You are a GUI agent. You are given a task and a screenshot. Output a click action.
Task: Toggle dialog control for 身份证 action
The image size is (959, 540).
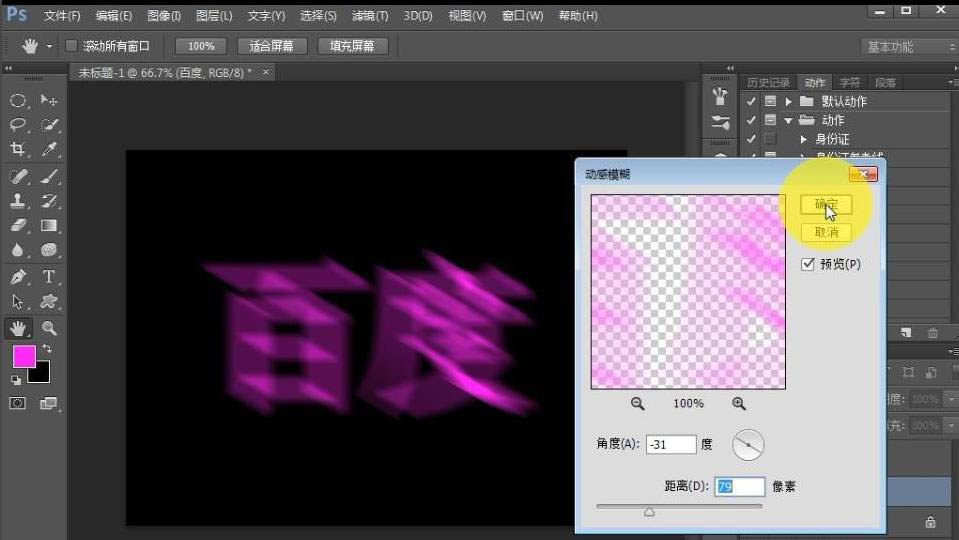tap(771, 139)
